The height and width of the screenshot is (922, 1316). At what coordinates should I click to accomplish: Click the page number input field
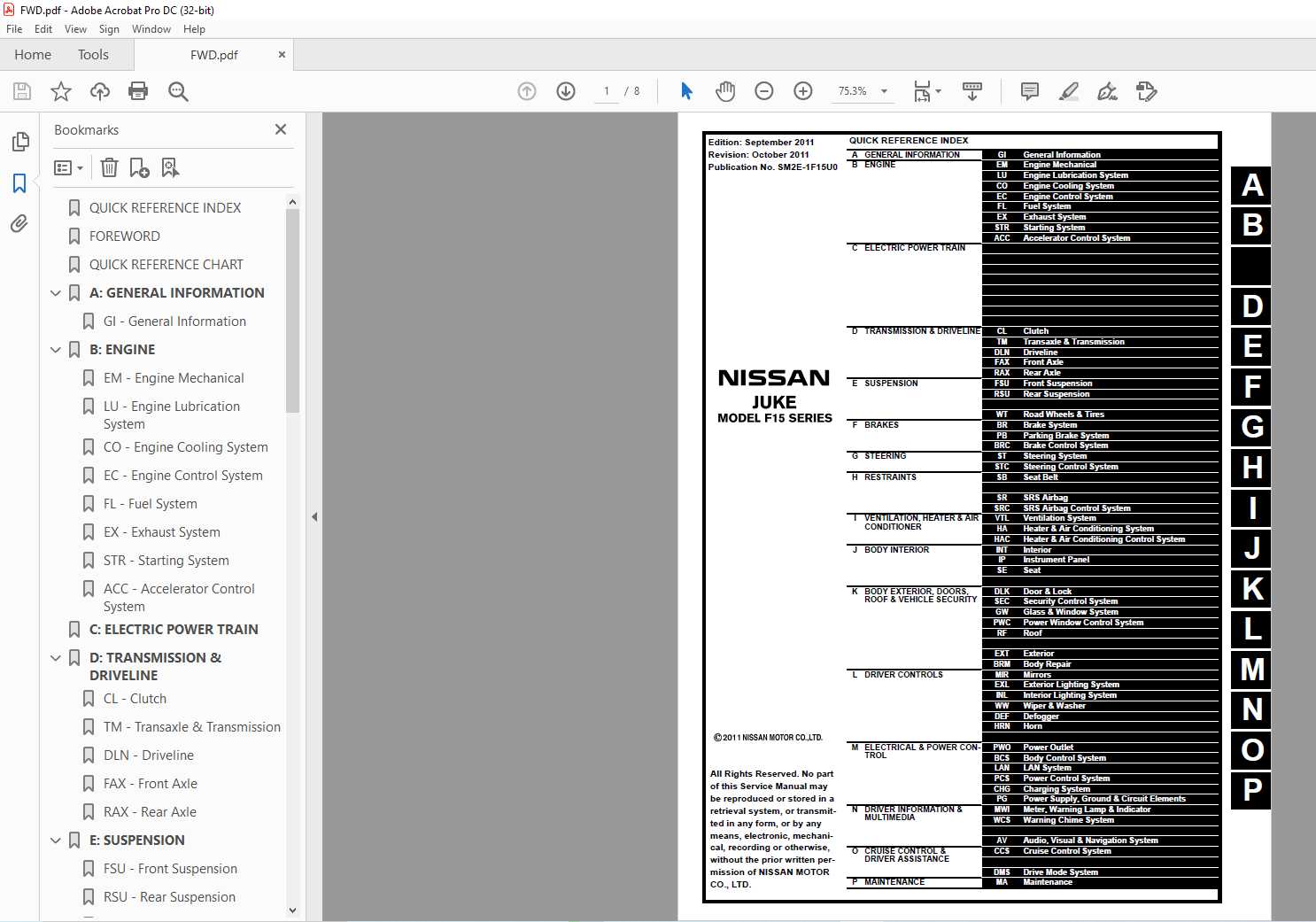[x=607, y=91]
